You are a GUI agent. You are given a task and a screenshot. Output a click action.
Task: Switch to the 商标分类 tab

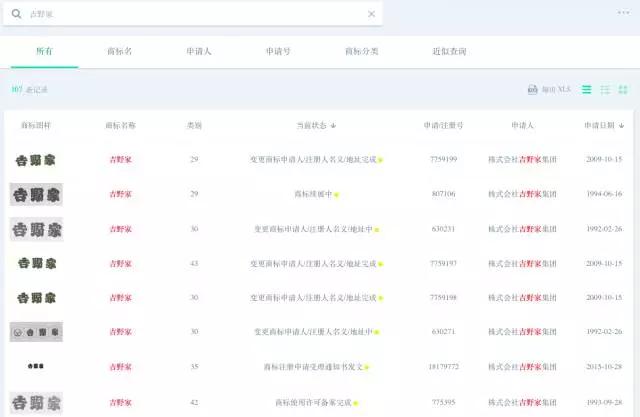click(x=362, y=51)
